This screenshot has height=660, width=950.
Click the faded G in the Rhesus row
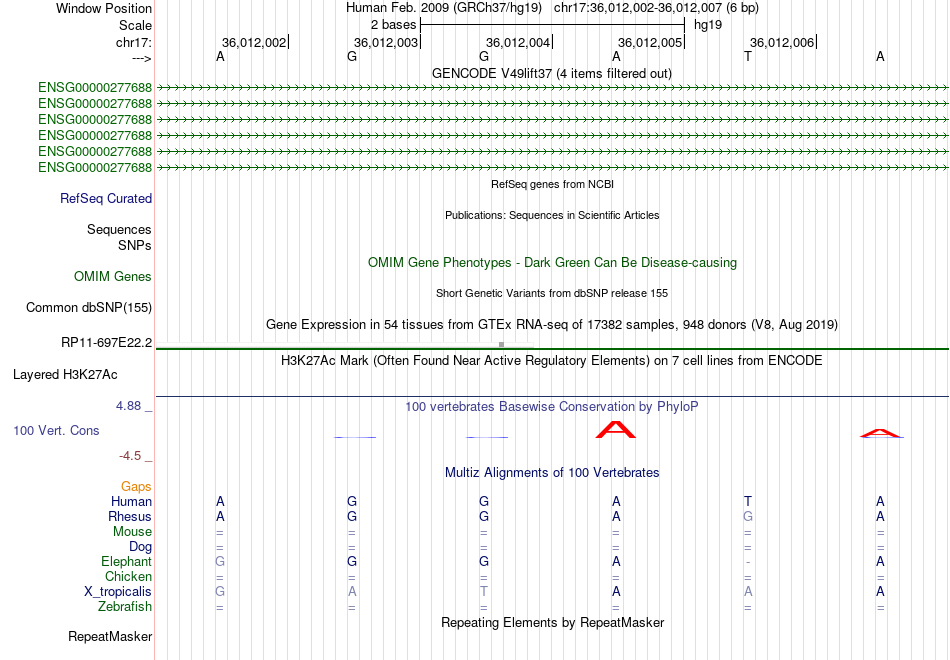[748, 516]
